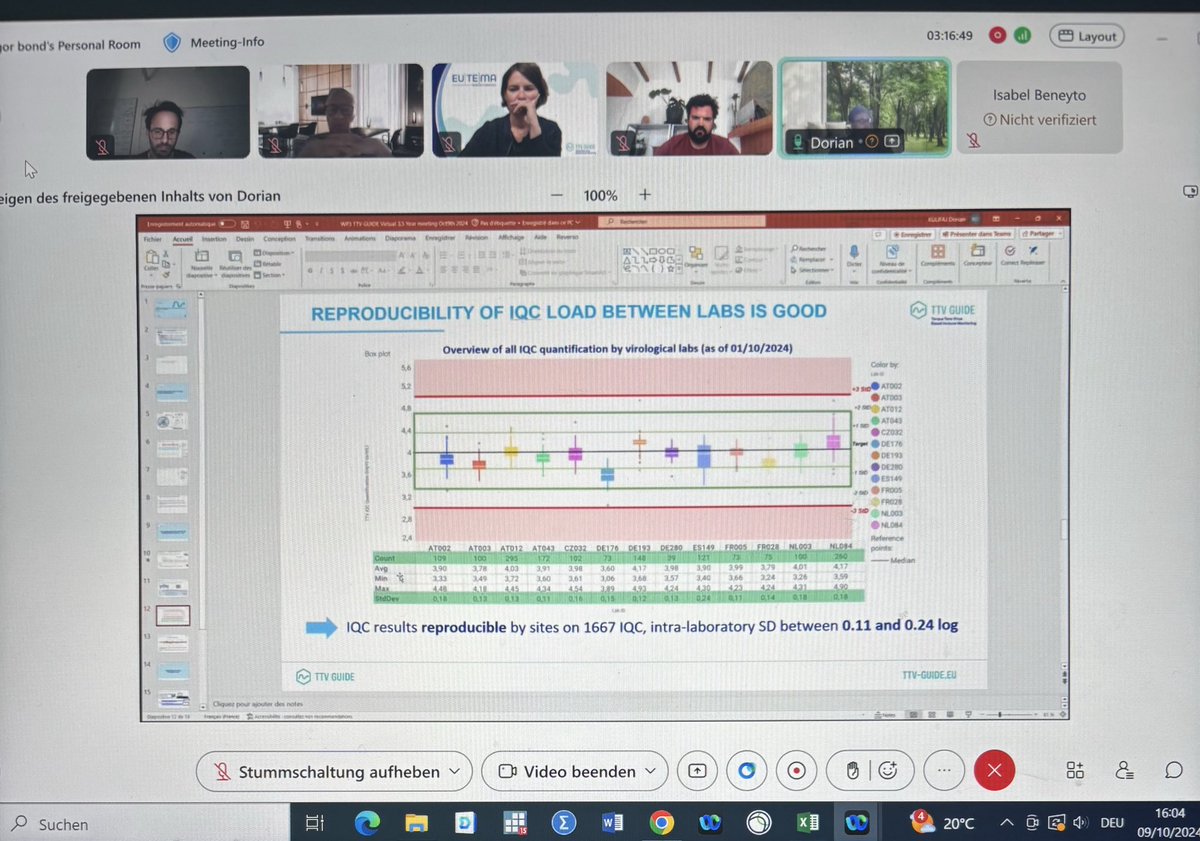Open audio options arrow beside Stummschaltung aufheben
Viewport: 1200px width, 841px height.
[x=455, y=772]
